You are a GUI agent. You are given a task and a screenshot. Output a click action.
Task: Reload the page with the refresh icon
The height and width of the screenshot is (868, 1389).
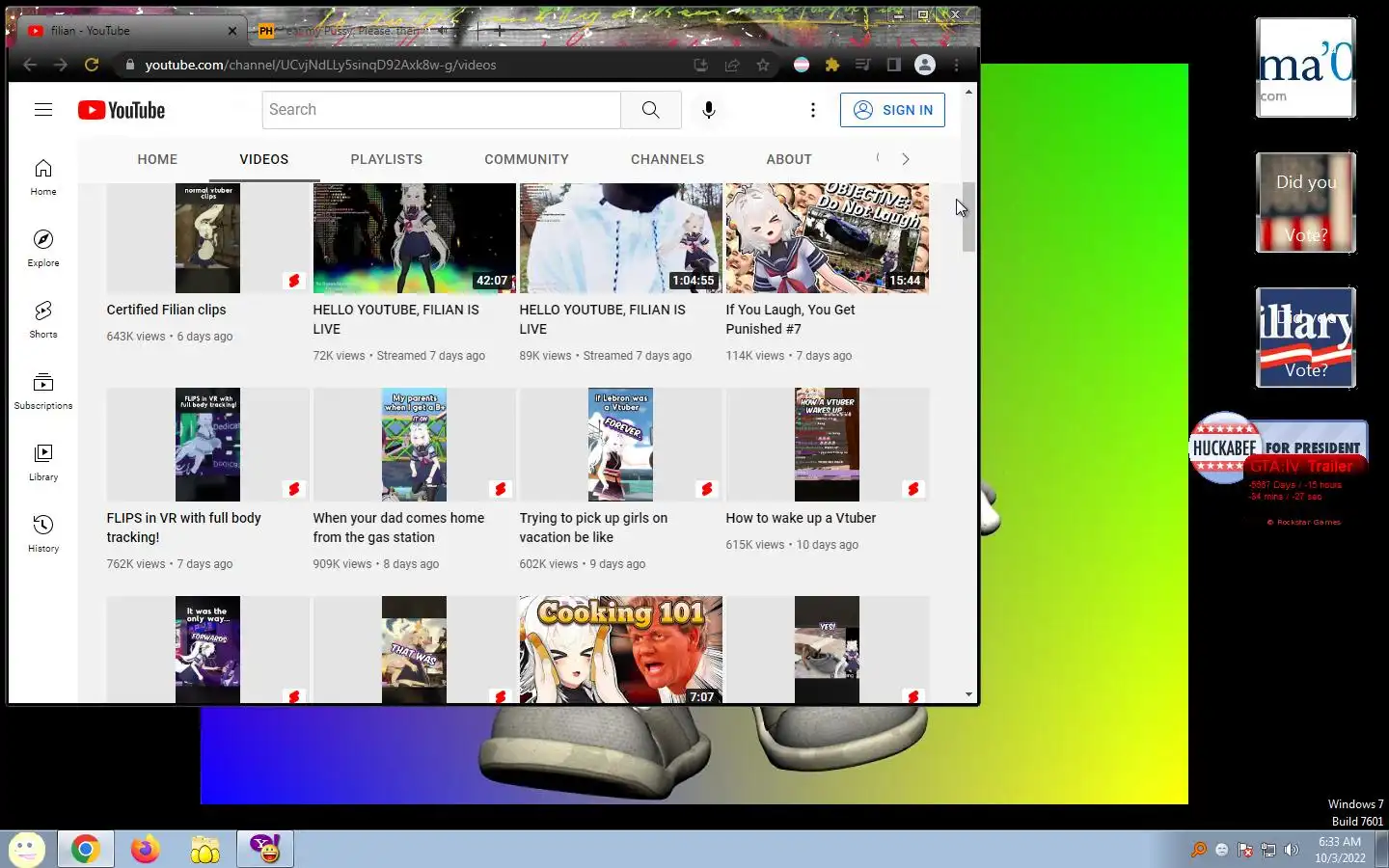point(92,65)
